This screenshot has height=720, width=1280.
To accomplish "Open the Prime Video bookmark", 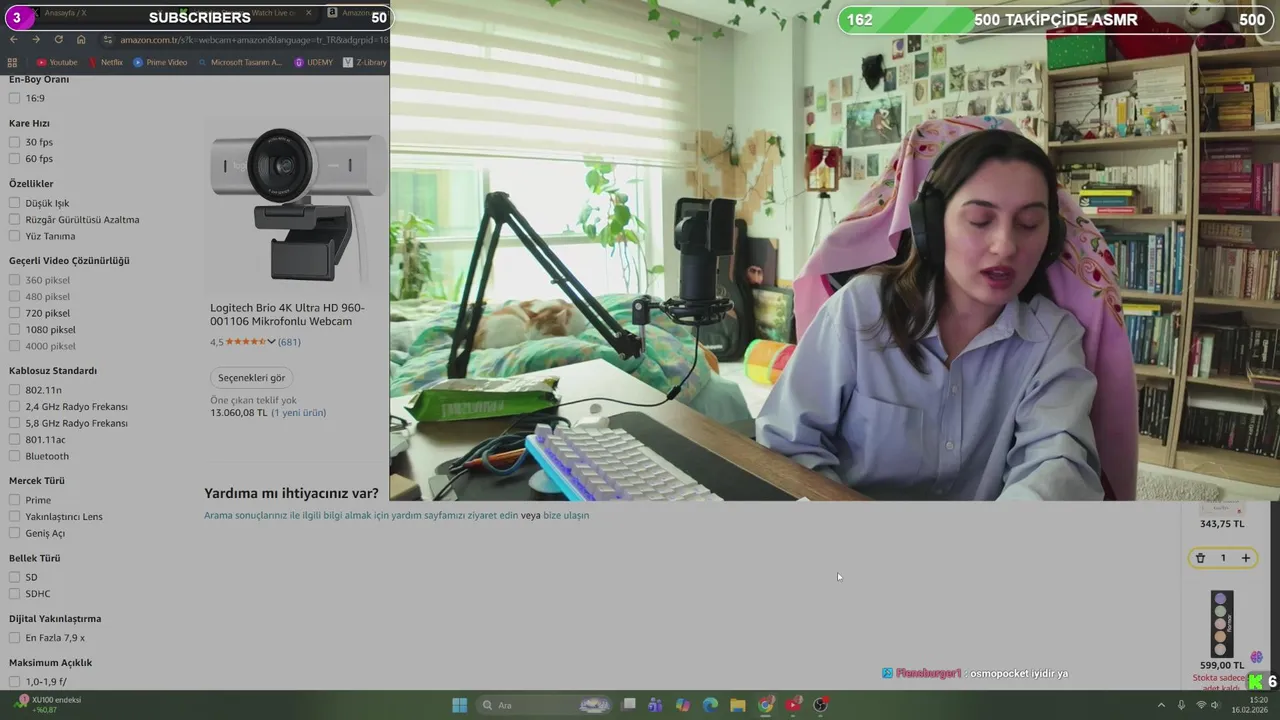I will (x=160, y=62).
